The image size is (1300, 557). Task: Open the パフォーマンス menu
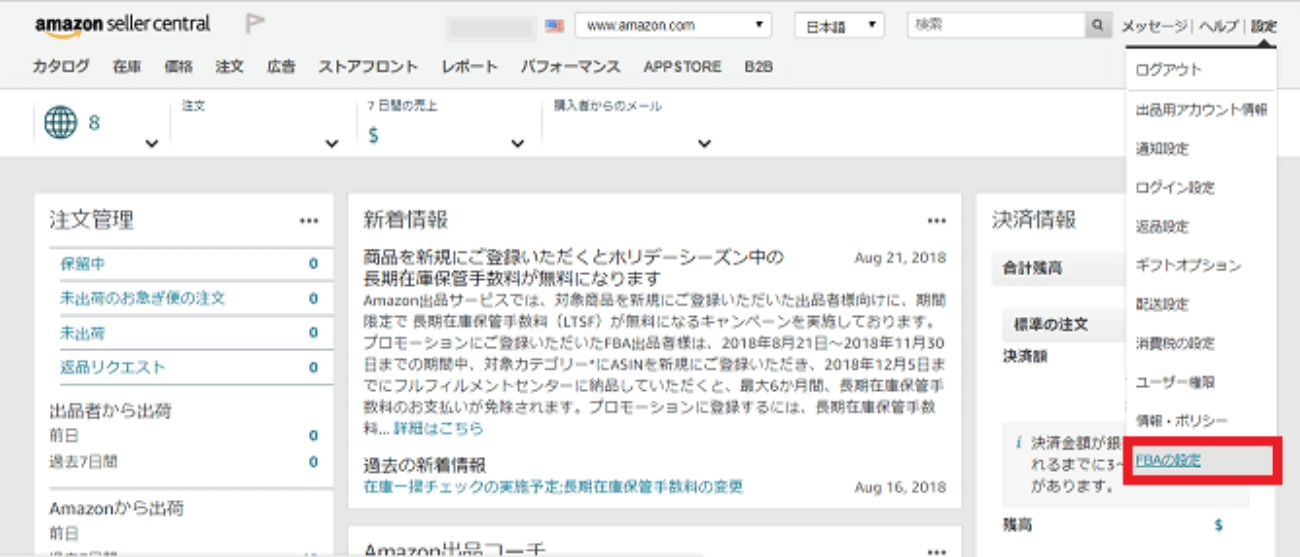[570, 67]
